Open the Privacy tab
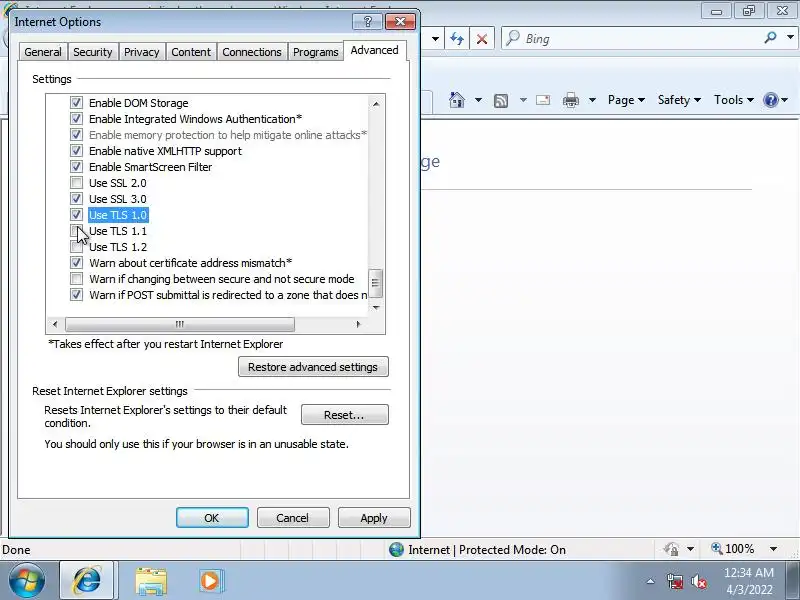Viewport: 800px width, 600px height. [141, 52]
